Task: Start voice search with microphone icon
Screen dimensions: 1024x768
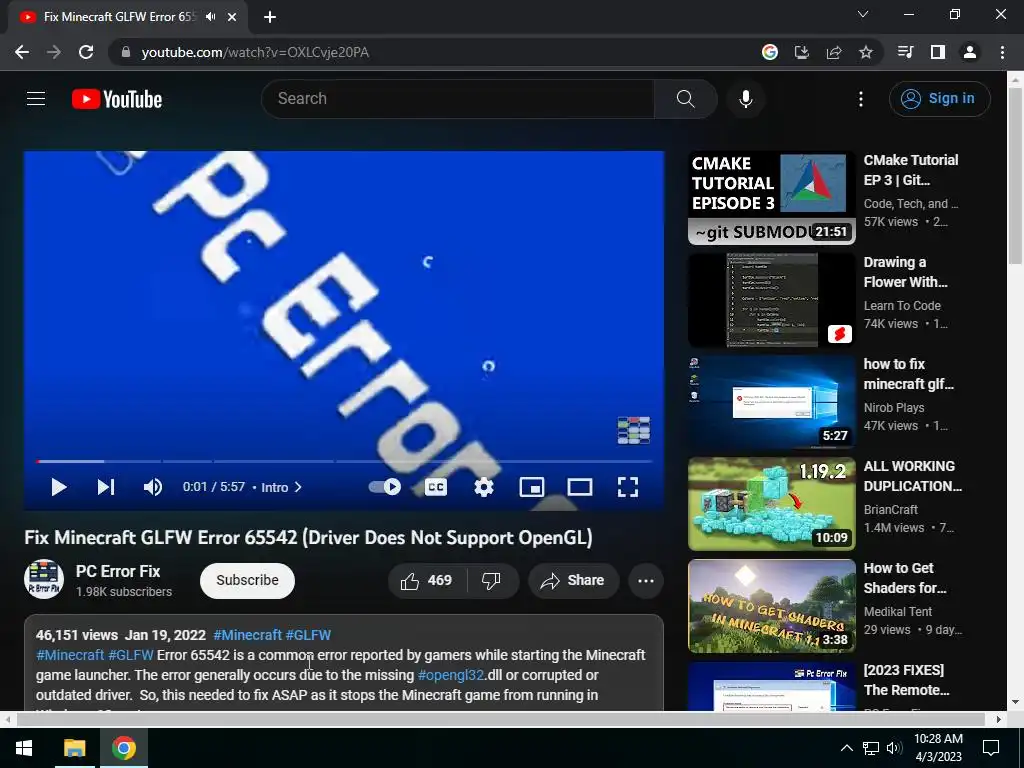Action: click(746, 99)
